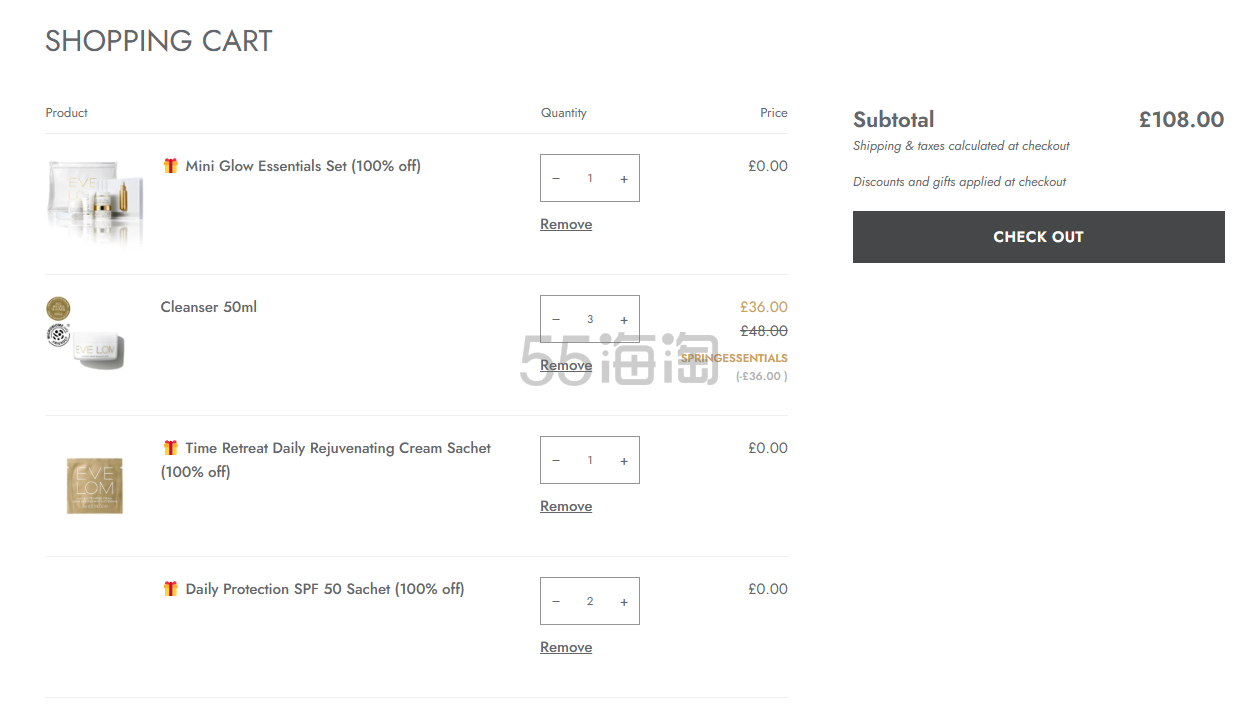Open Mini Glow Essentials Set product title

point(302,166)
